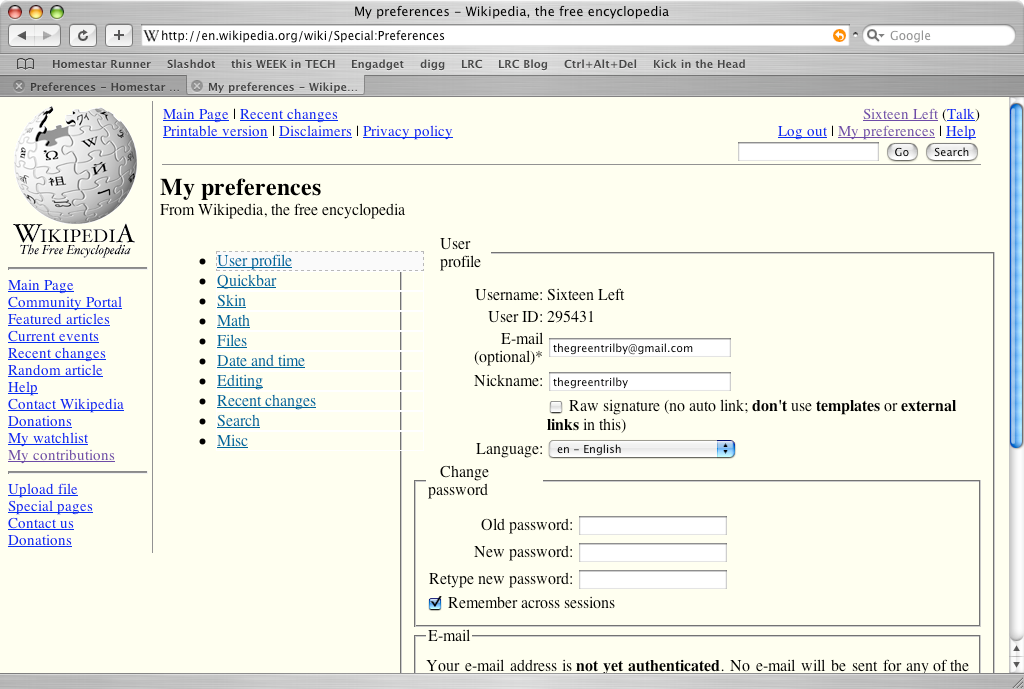Click the E-mail address input field
The height and width of the screenshot is (689, 1024).
pos(639,348)
